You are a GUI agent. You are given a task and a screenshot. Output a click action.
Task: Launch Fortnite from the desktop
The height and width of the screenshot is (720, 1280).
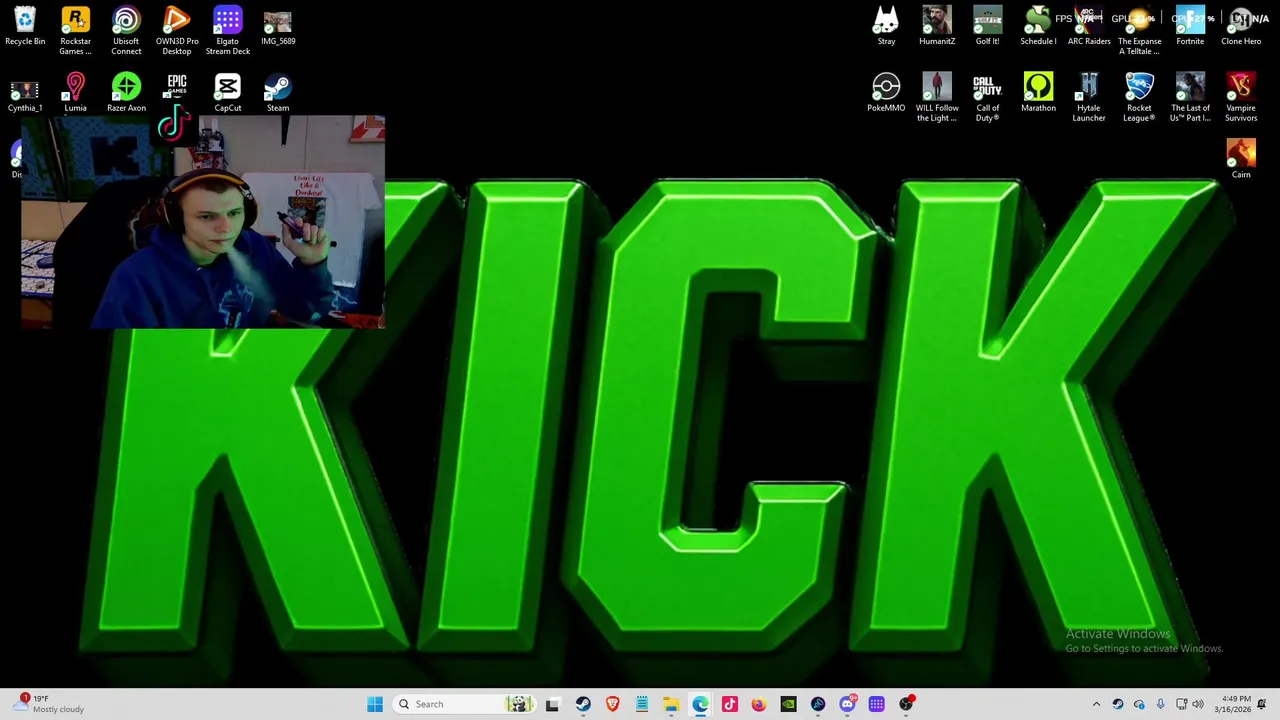coord(1190,27)
